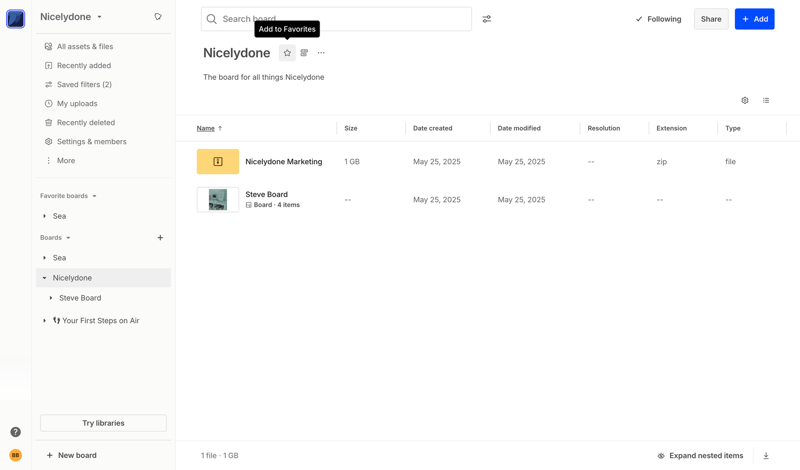The width and height of the screenshot is (800, 470).
Task: Open Steve Board from the table row
Action: point(266,194)
